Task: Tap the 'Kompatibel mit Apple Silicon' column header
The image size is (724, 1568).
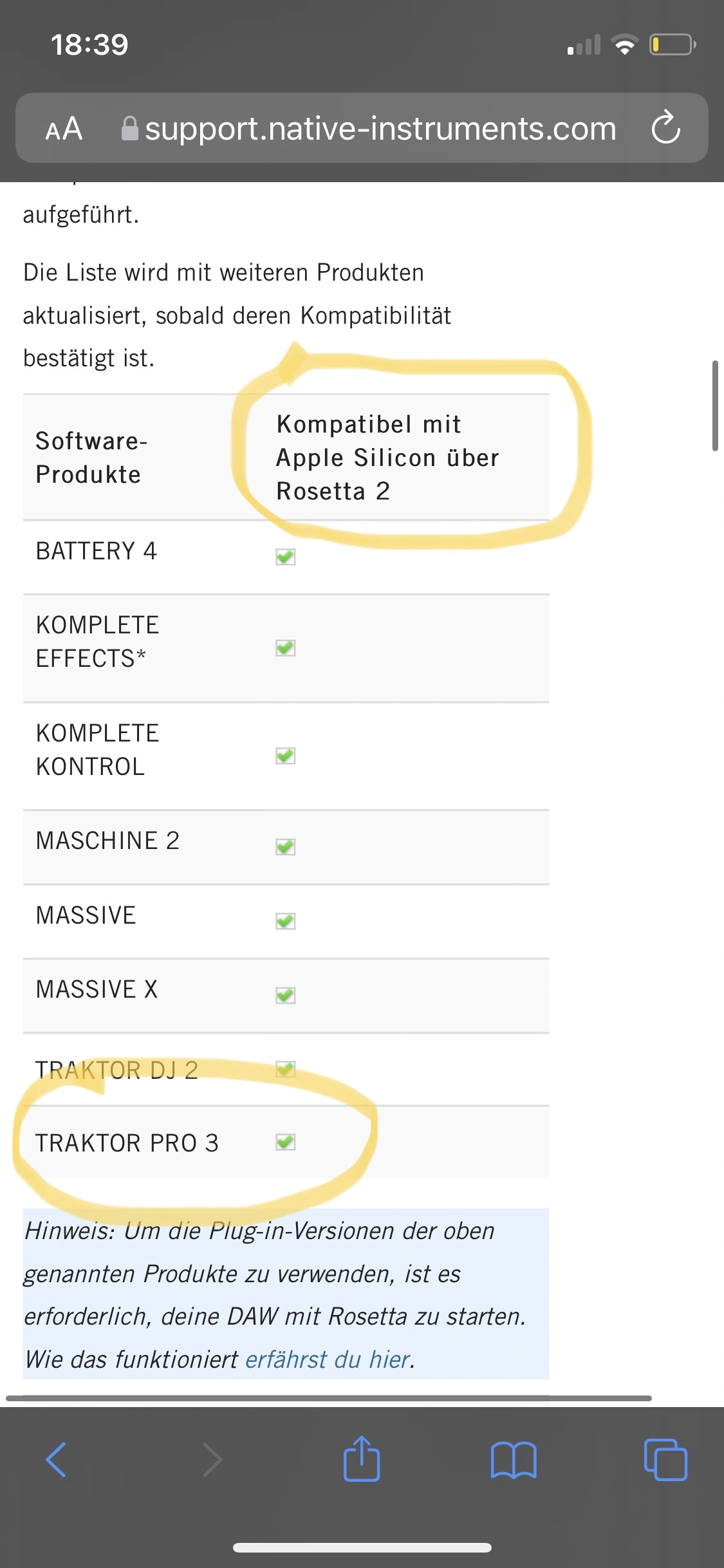Action: click(x=387, y=458)
